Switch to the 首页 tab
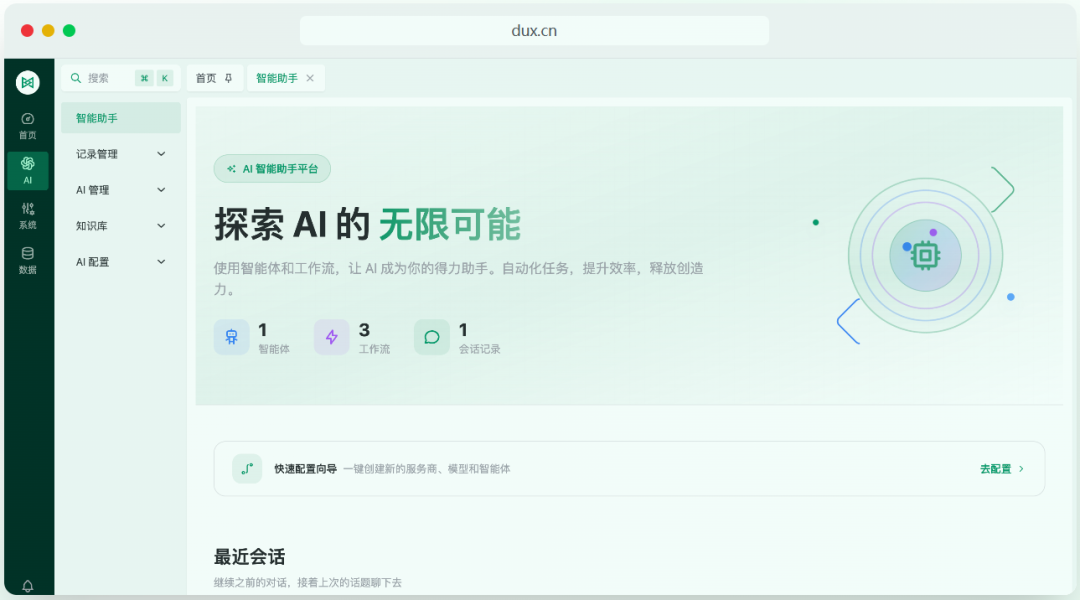The image size is (1080, 600). point(207,77)
